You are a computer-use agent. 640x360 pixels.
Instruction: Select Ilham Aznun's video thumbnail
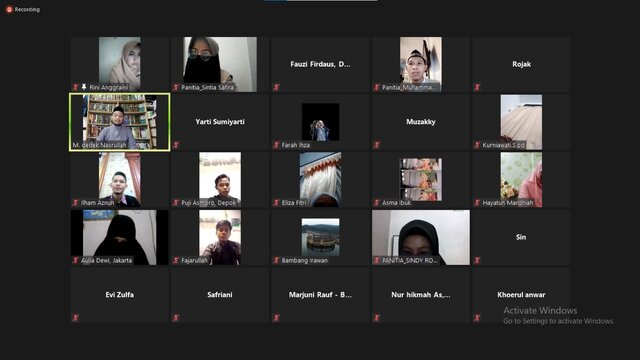coord(120,180)
